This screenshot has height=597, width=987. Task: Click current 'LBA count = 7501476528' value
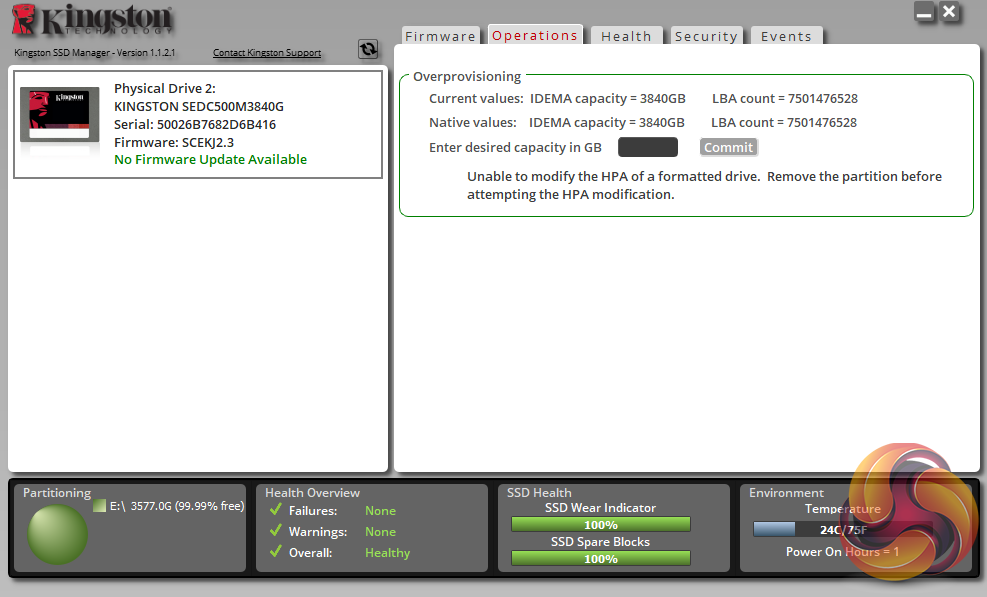(x=785, y=99)
